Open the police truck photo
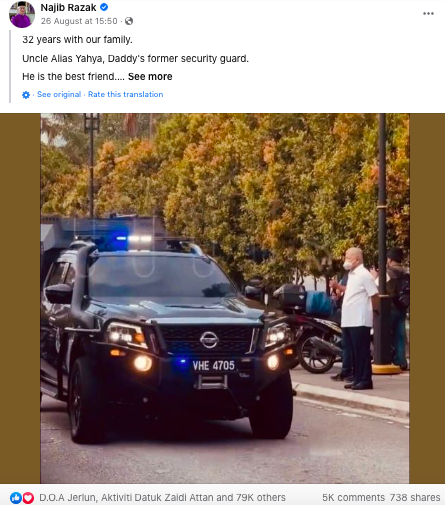 tap(225, 298)
